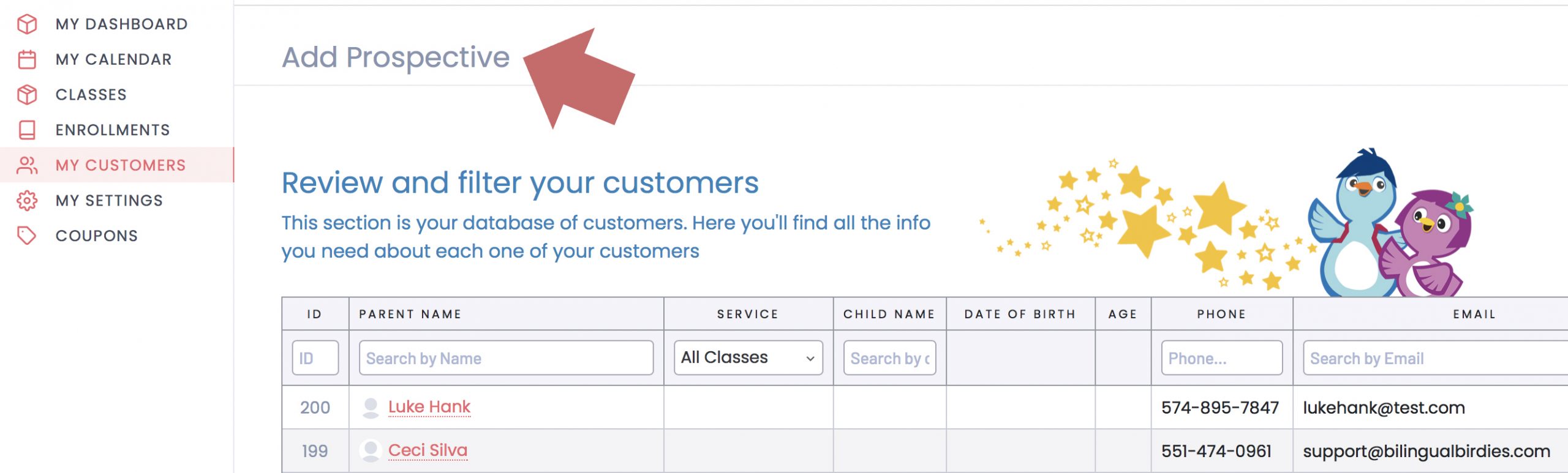The height and width of the screenshot is (473, 1568).
Task: Click Ceci Silva's avatar icon
Action: click(x=371, y=451)
